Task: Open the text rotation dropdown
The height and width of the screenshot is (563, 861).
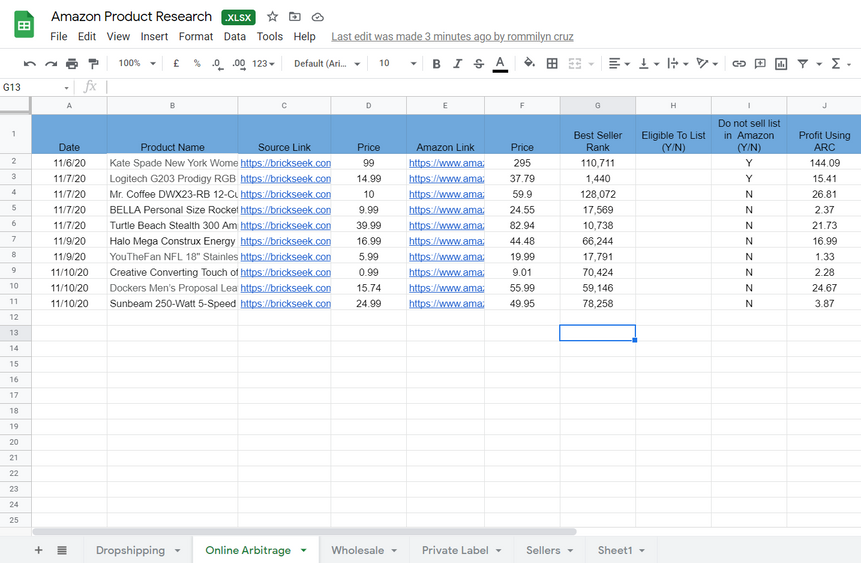Action: tap(707, 64)
